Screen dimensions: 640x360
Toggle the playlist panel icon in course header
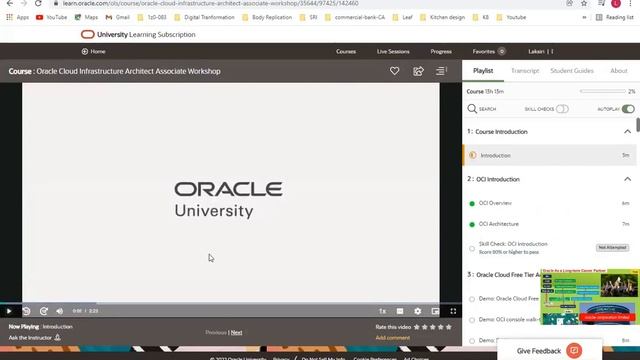tap(441, 71)
